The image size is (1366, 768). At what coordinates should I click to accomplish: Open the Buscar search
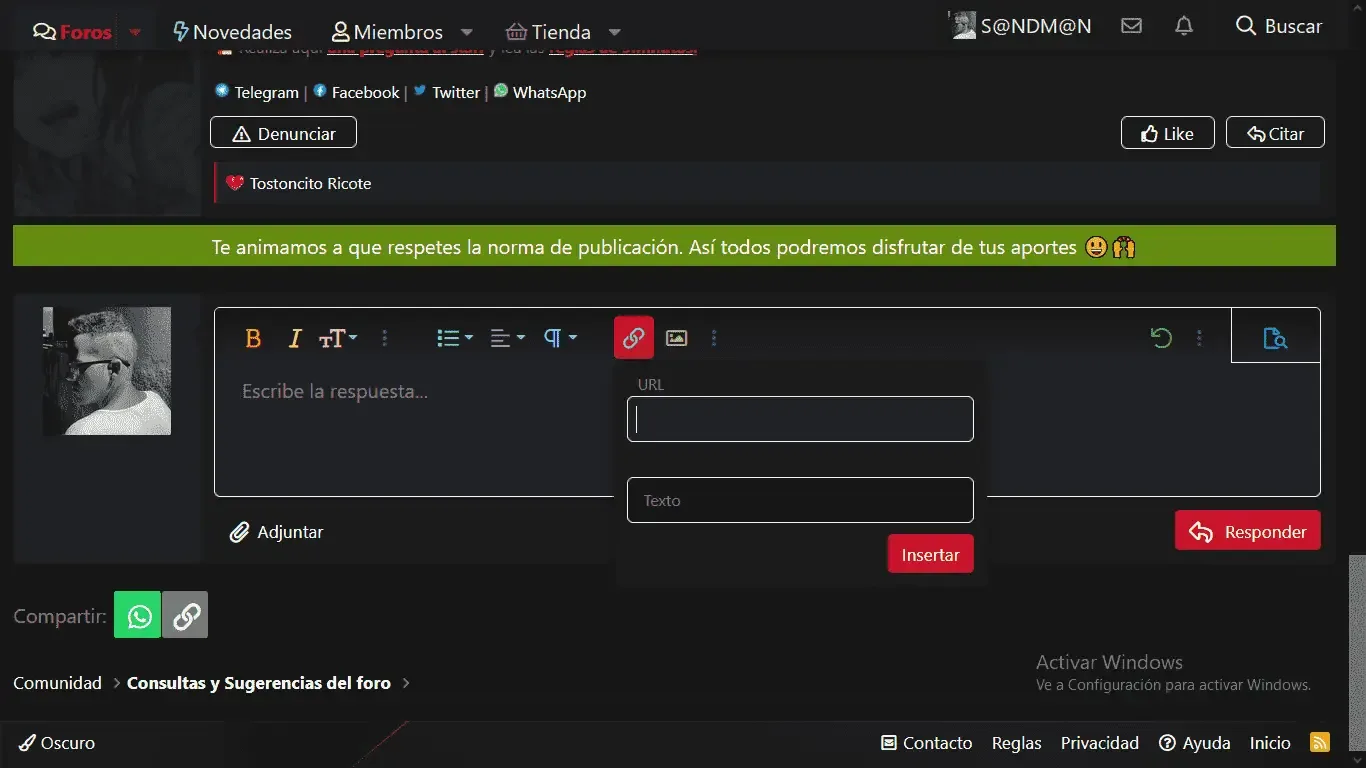coord(1279,26)
